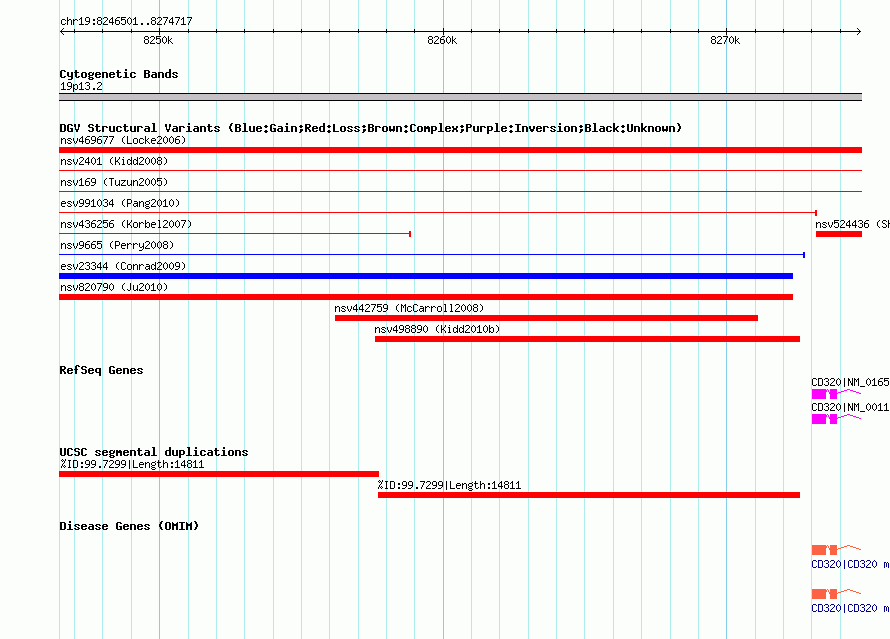
Task: Click the Disease Genes (OMIM) track title
Action: click(x=129, y=526)
